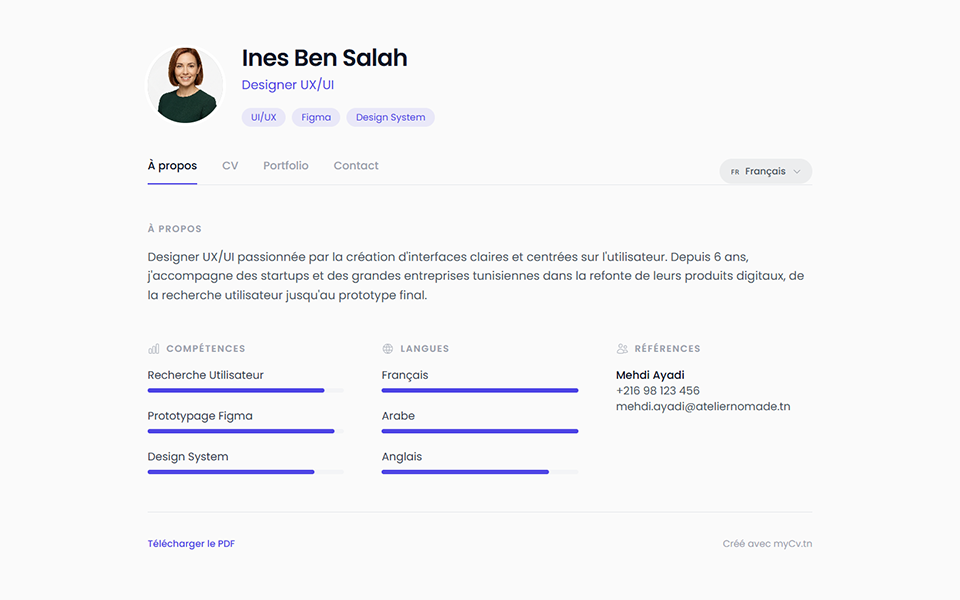
Task: Click Ines Ben Salah's profile photo
Action: (186, 85)
